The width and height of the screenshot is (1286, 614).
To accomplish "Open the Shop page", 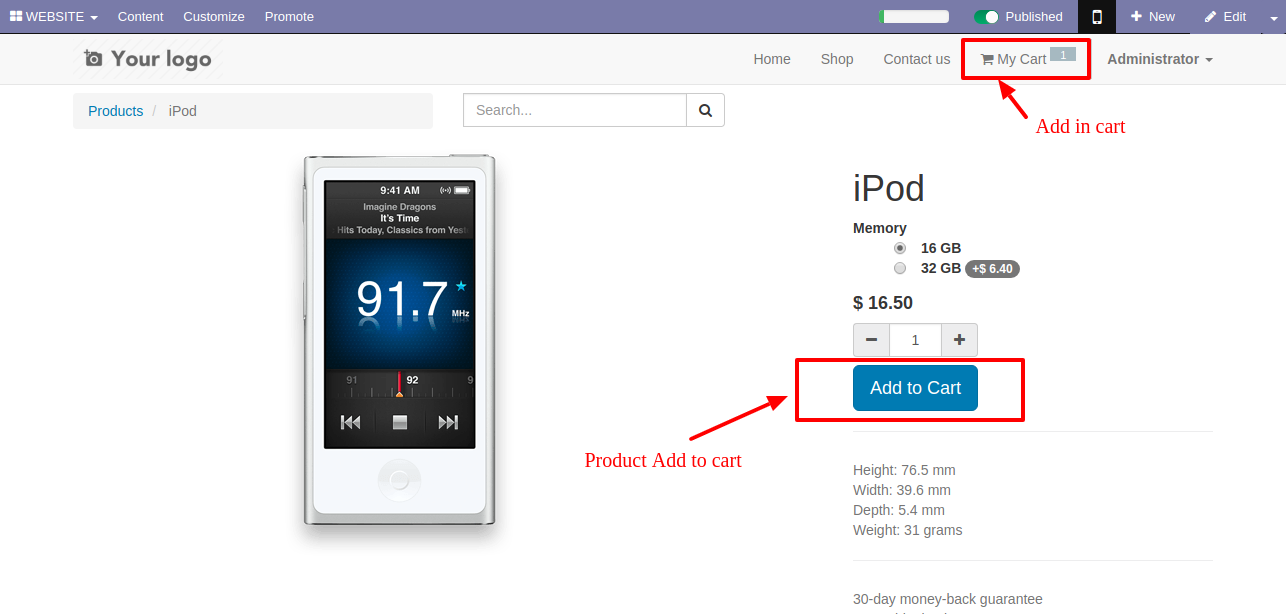I will point(837,59).
